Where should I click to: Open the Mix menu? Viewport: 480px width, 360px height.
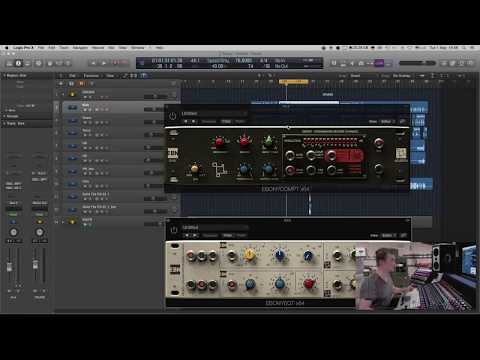click(111, 48)
